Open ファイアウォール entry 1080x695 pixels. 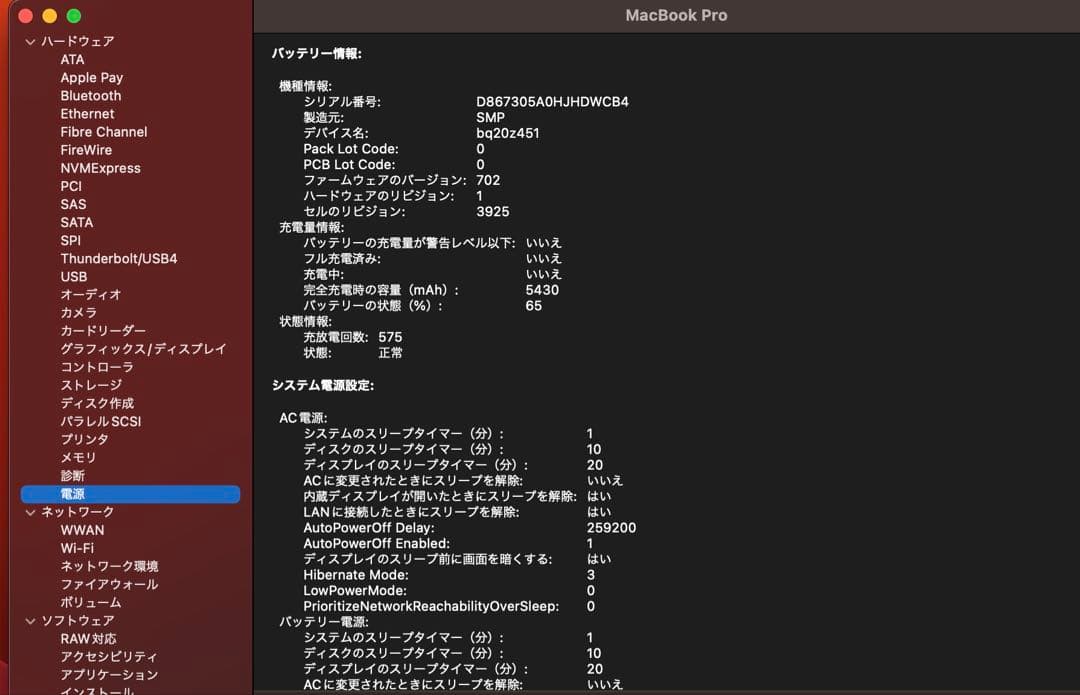coord(109,584)
